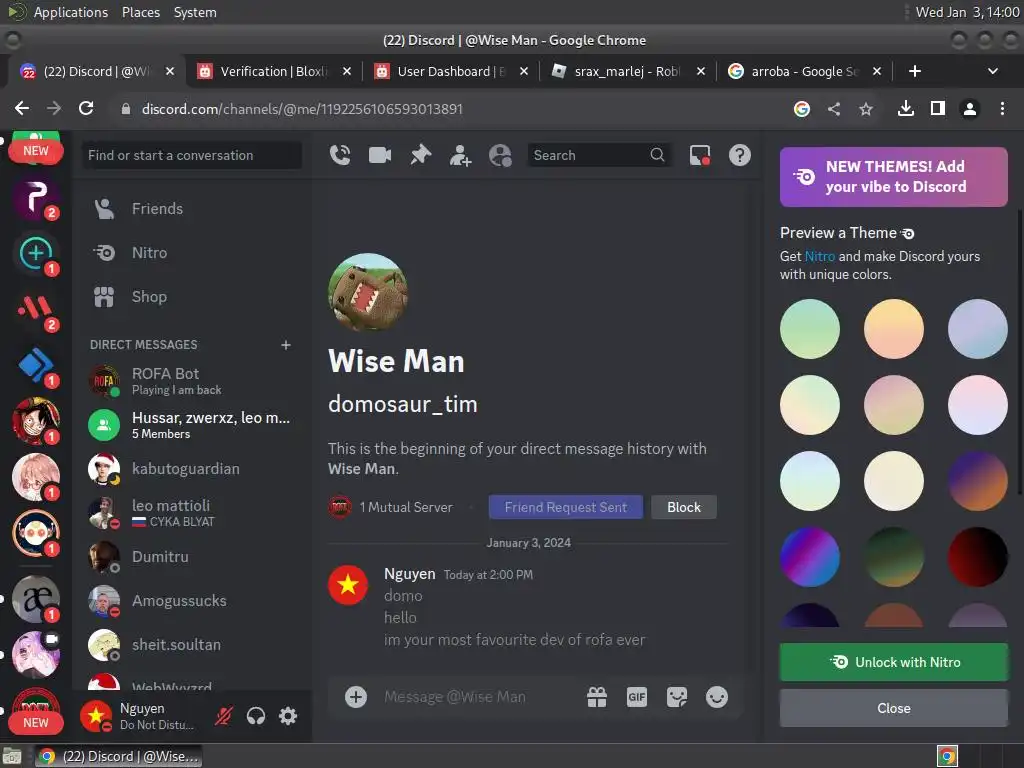Open the GIF picker

pyautogui.click(x=637, y=697)
